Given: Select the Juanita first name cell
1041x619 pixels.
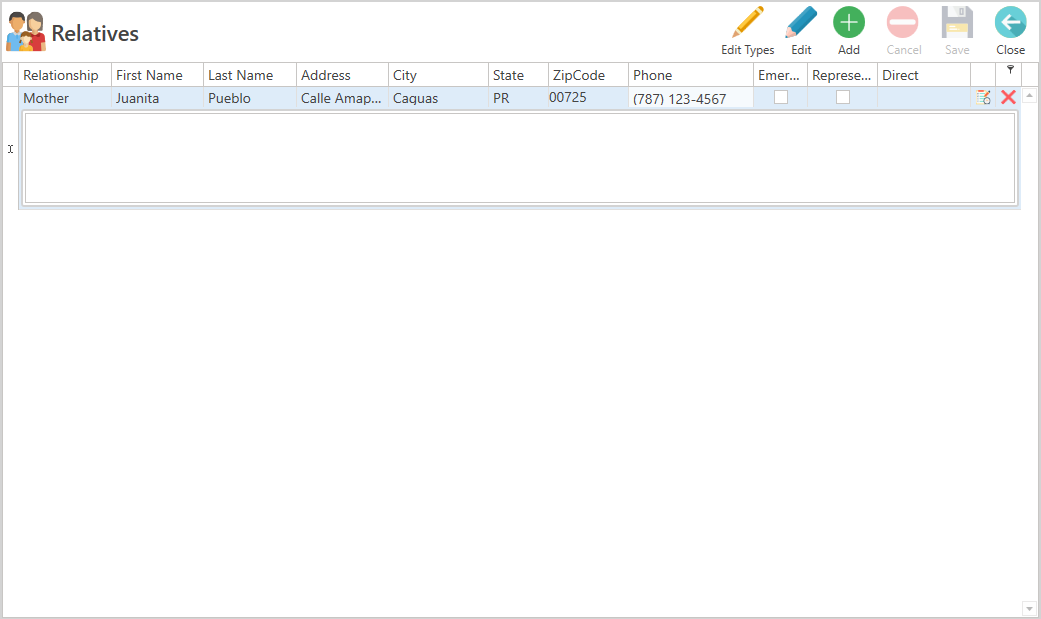Looking at the screenshot, I should [x=157, y=98].
